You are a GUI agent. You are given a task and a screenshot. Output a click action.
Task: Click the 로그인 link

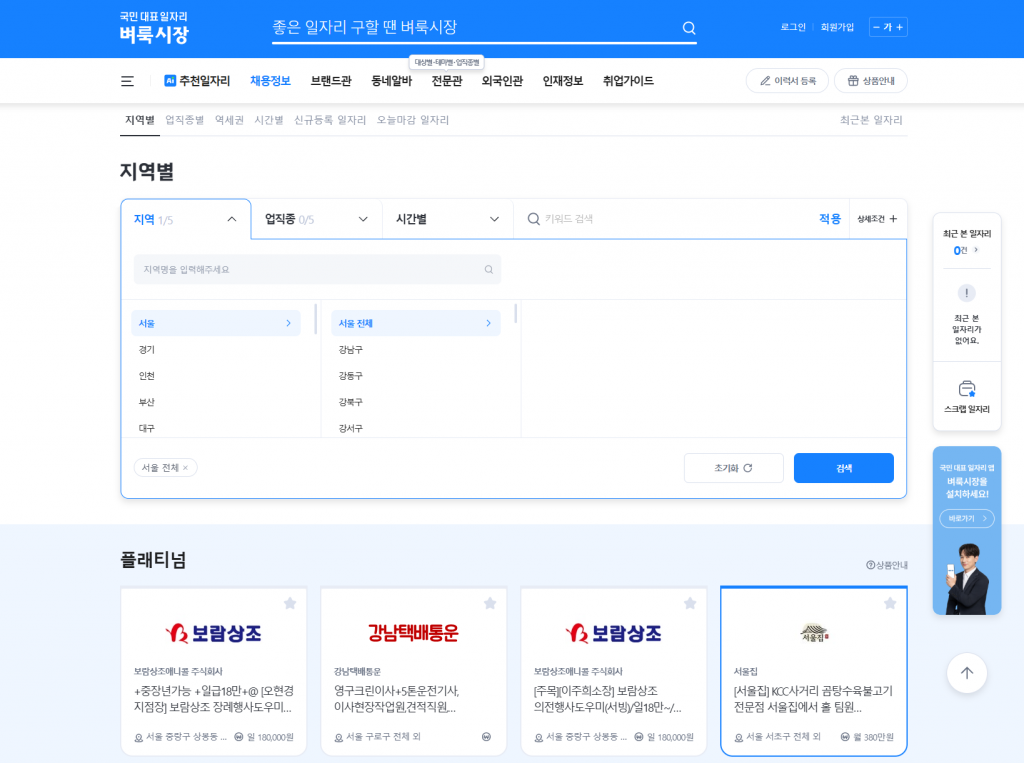pyautogui.click(x=791, y=27)
